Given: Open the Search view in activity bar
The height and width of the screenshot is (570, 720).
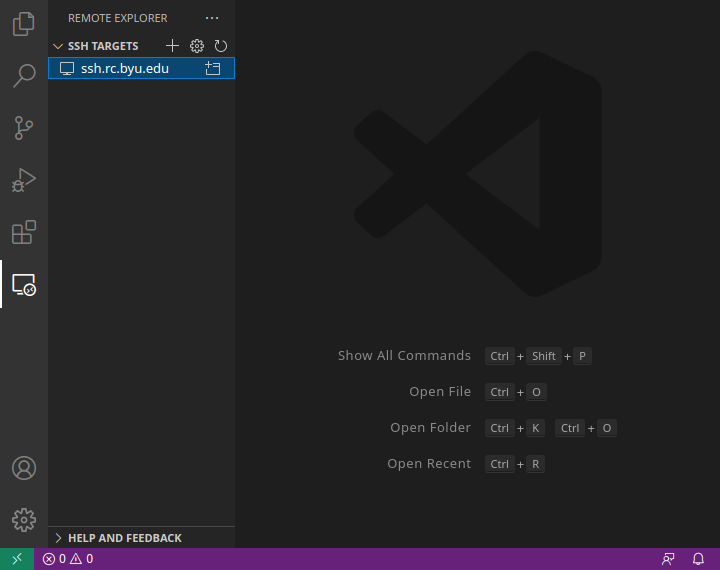Looking at the screenshot, I should pos(23,75).
